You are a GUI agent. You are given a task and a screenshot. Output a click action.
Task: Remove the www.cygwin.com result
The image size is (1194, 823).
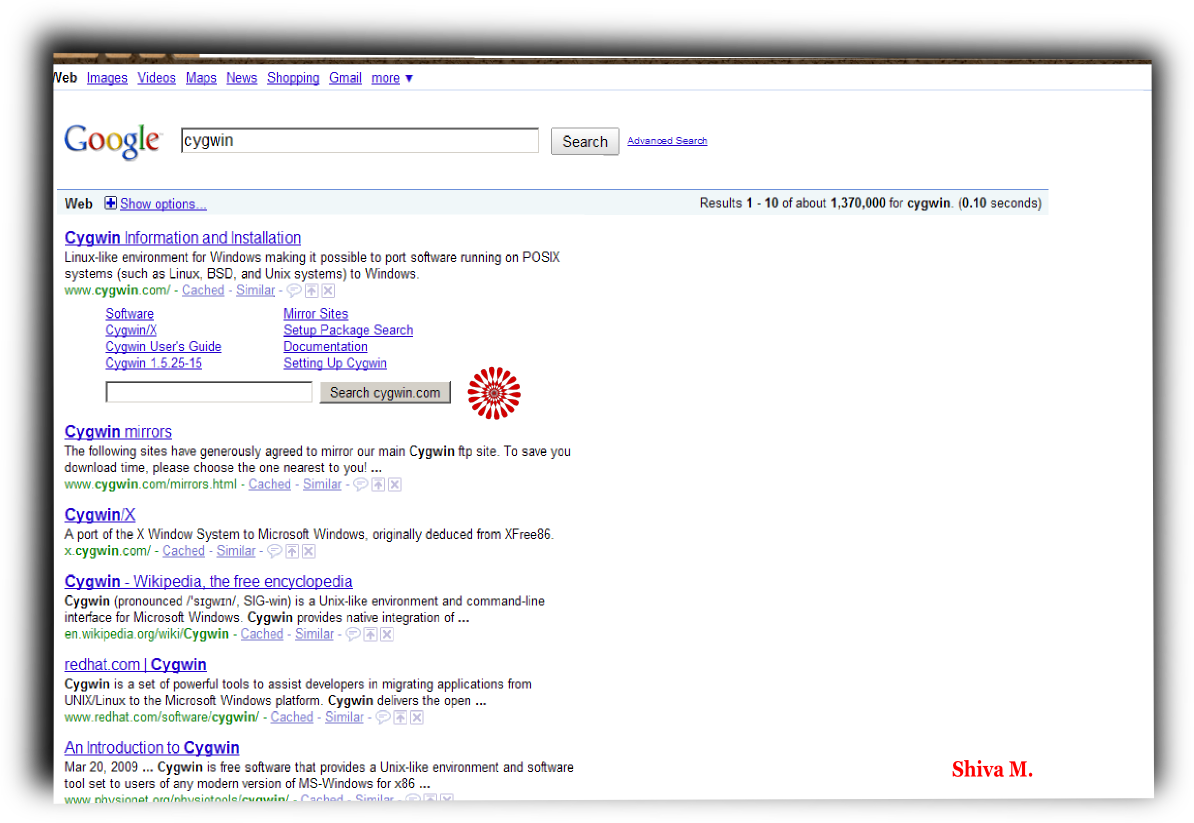coord(328,290)
